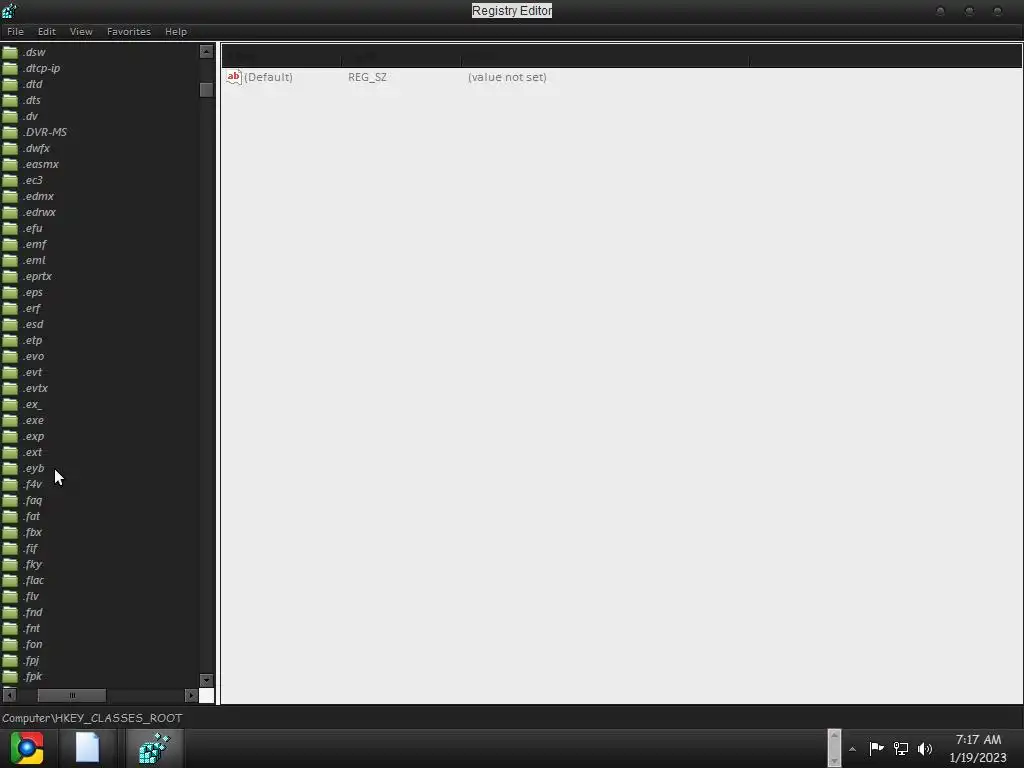The height and width of the screenshot is (768, 1024).
Task: Select the .evo registry key
Action: point(33,356)
